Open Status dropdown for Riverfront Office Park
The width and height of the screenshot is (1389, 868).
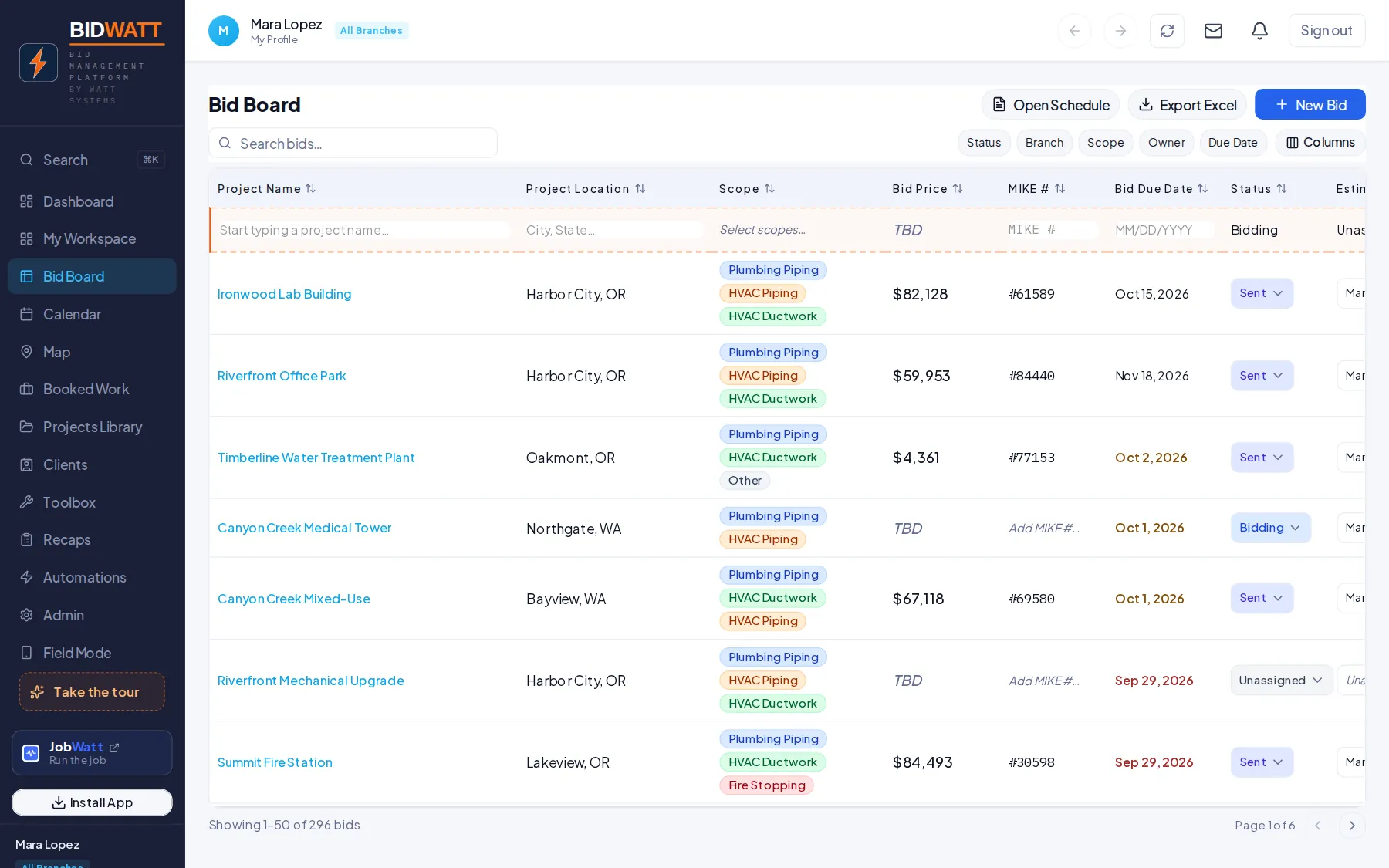pos(1262,376)
